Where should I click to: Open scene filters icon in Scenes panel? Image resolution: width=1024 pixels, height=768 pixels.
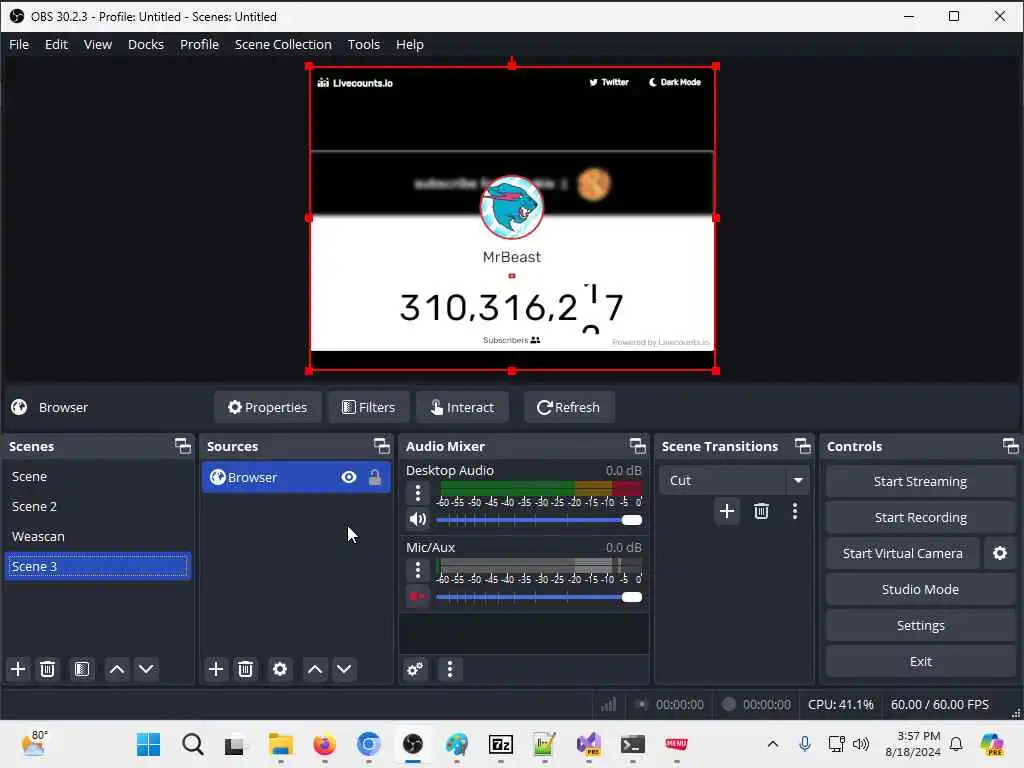coord(82,669)
